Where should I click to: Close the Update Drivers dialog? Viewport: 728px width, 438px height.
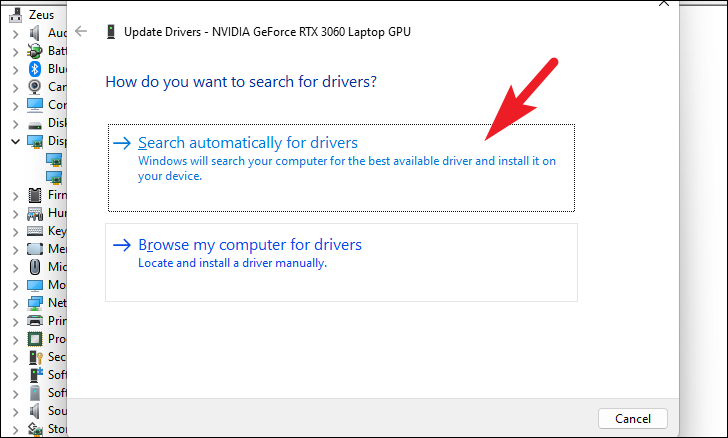click(664, 3)
